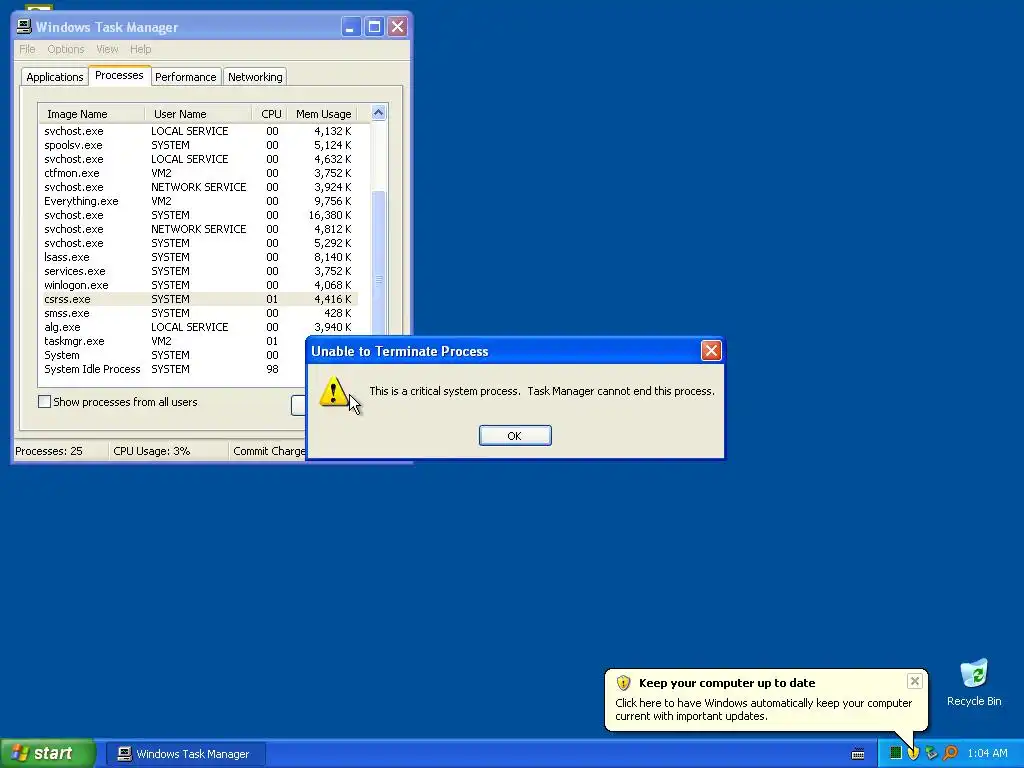Select the Everything.exe process
The height and width of the screenshot is (768, 1024).
point(198,201)
